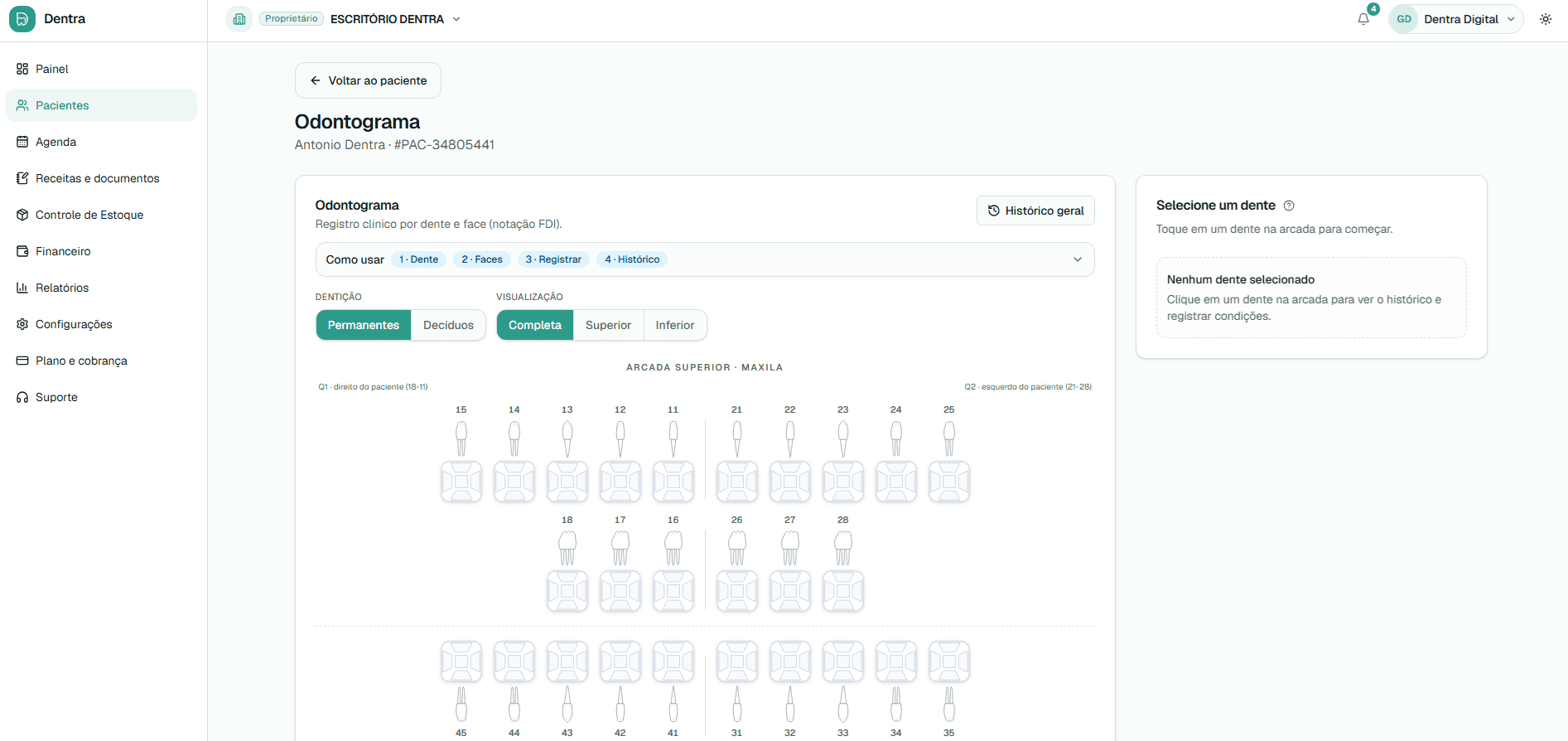Click the help icon beside Selecione um dente
Screen dimensions: 1568x741
pyautogui.click(x=1289, y=206)
